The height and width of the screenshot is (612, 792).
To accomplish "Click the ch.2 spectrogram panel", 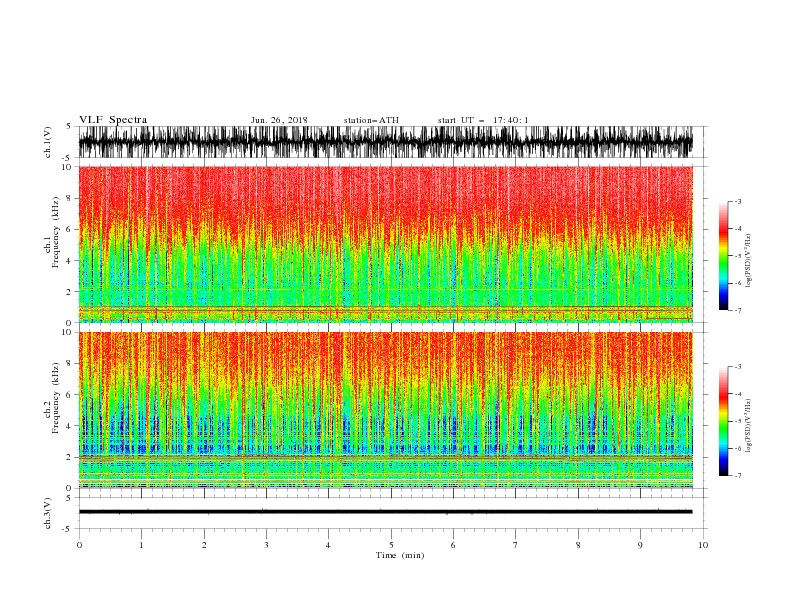I will pyautogui.click(x=385, y=410).
